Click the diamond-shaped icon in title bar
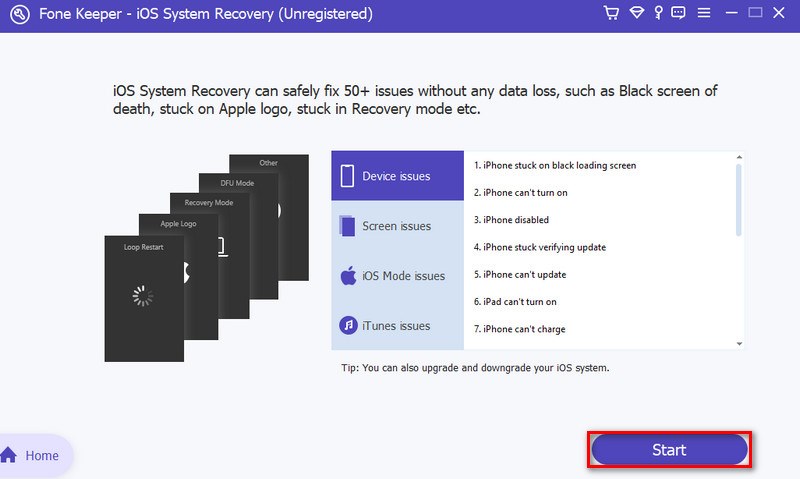The image size is (800, 479). [x=636, y=12]
